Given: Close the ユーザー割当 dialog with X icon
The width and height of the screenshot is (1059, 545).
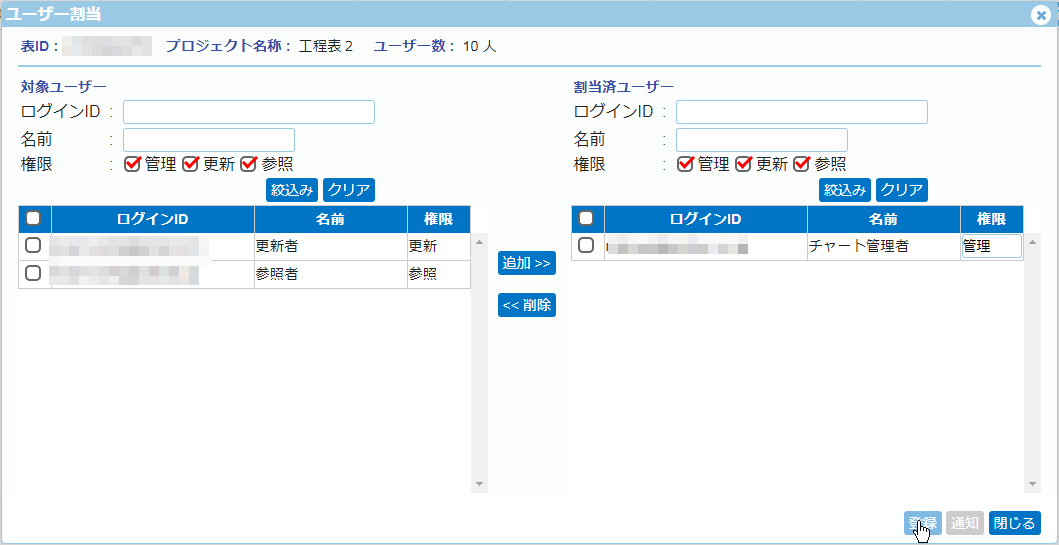Looking at the screenshot, I should coord(1041,15).
